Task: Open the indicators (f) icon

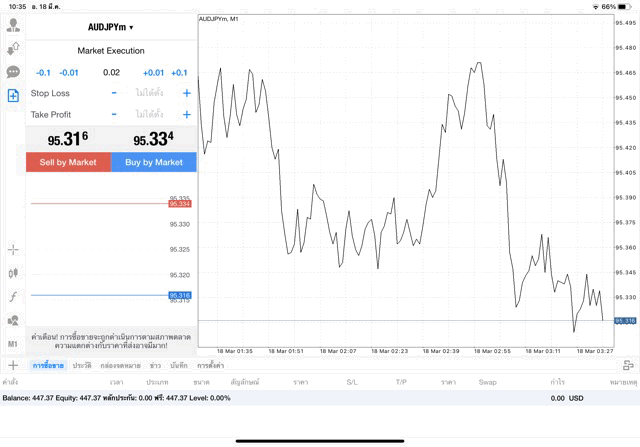Action: 13,297
